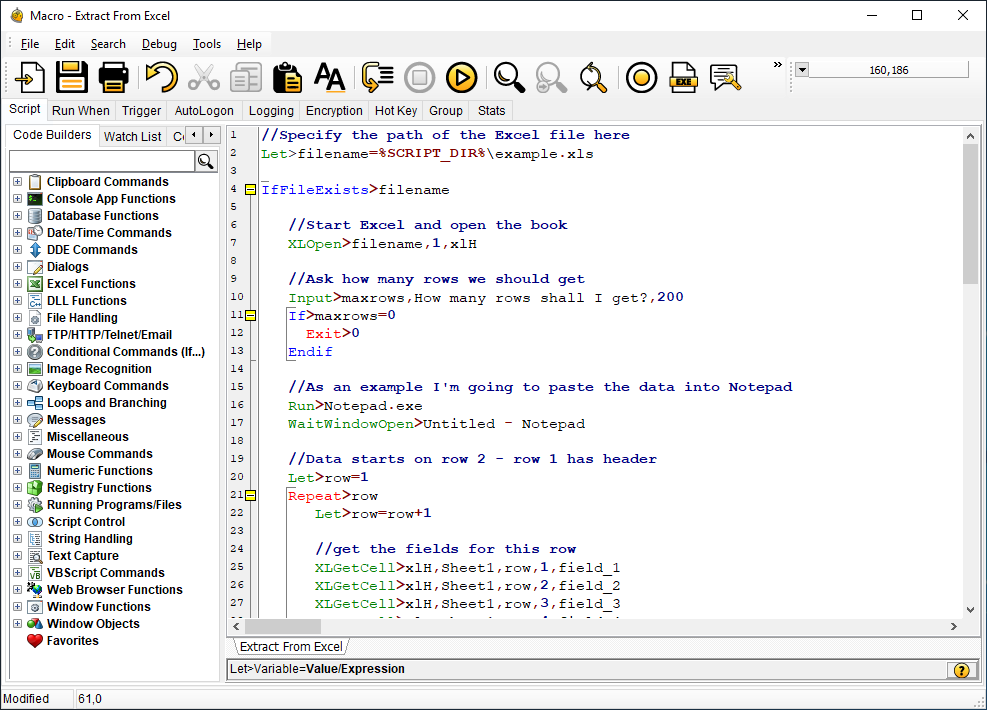Compile the script to EXE
Screen dimensions: 987x710
[683, 77]
